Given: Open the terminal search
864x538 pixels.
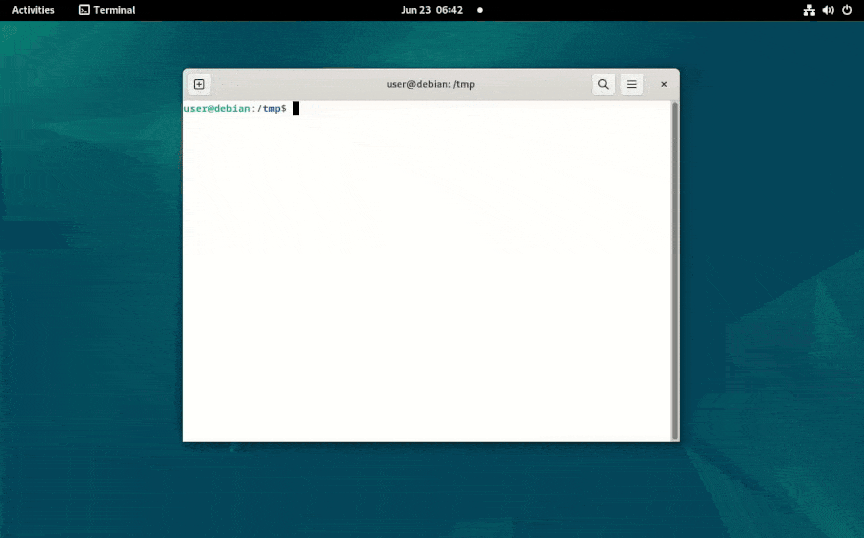Looking at the screenshot, I should point(603,84).
